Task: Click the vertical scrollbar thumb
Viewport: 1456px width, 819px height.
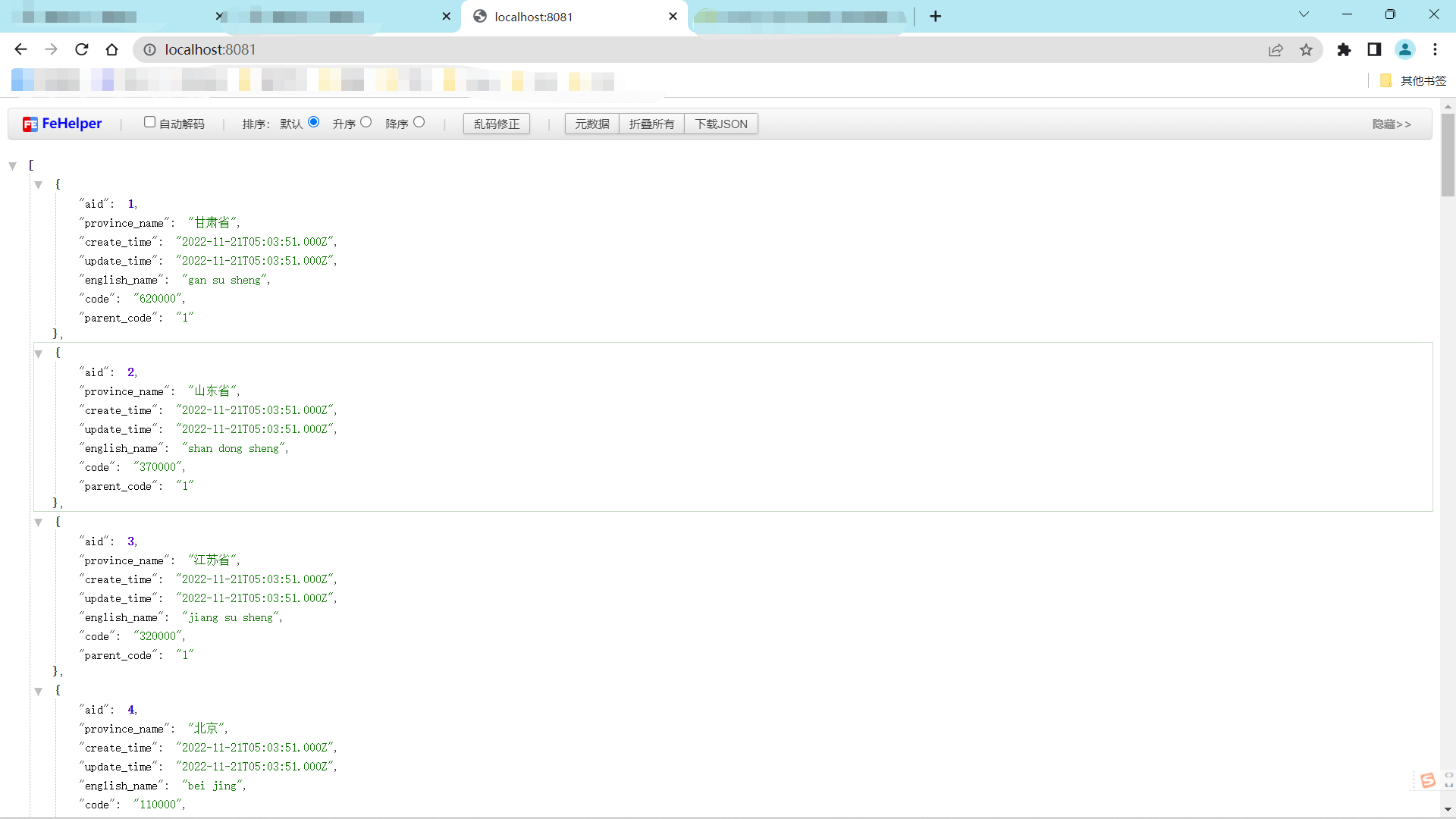Action: (1448, 155)
